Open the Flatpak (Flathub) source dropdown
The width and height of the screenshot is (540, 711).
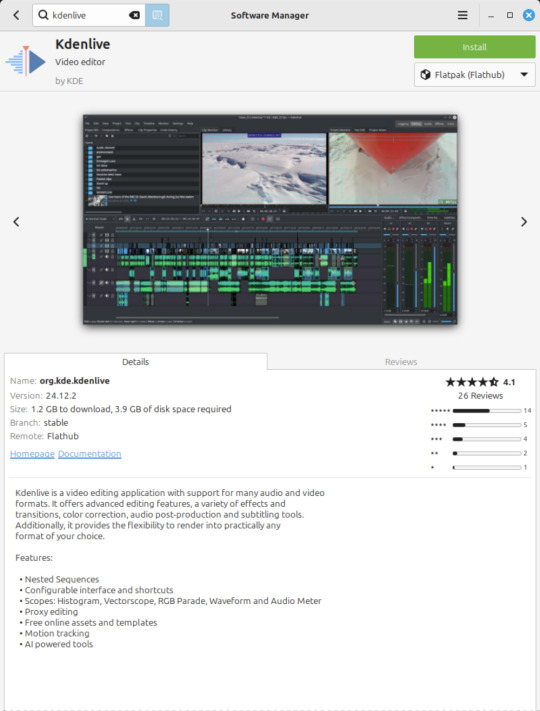474,75
